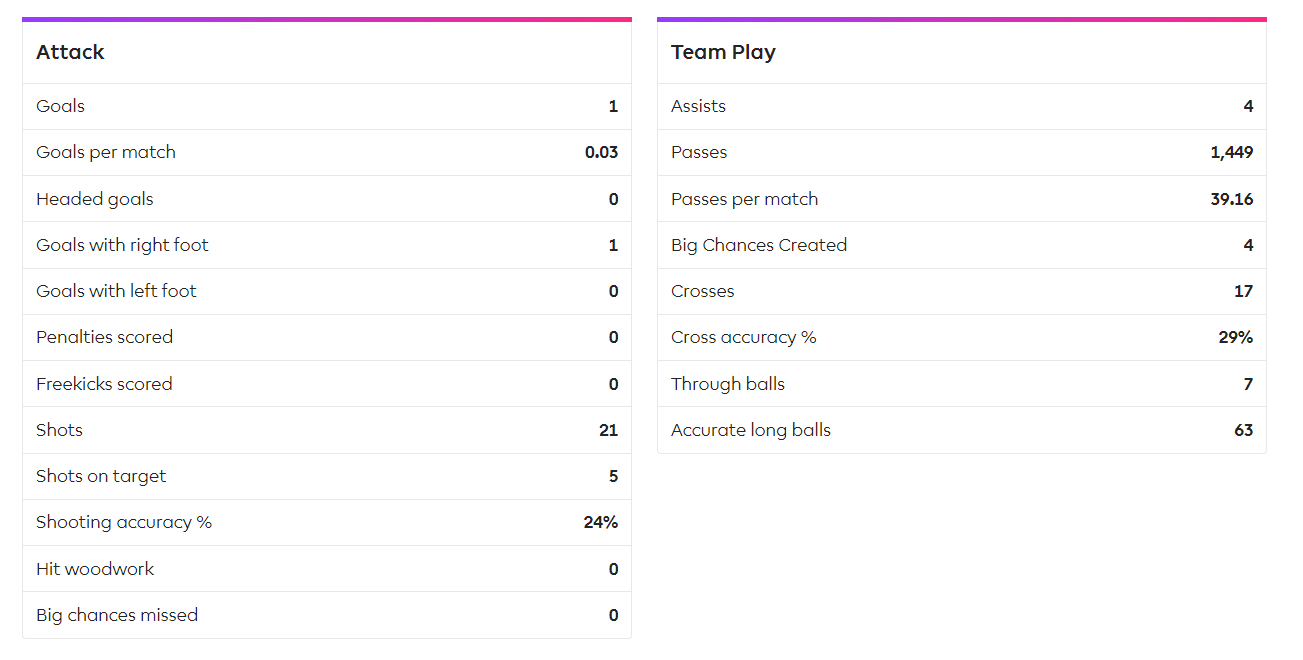The height and width of the screenshot is (660, 1303).
Task: Click the Through balls row
Action: [962, 384]
